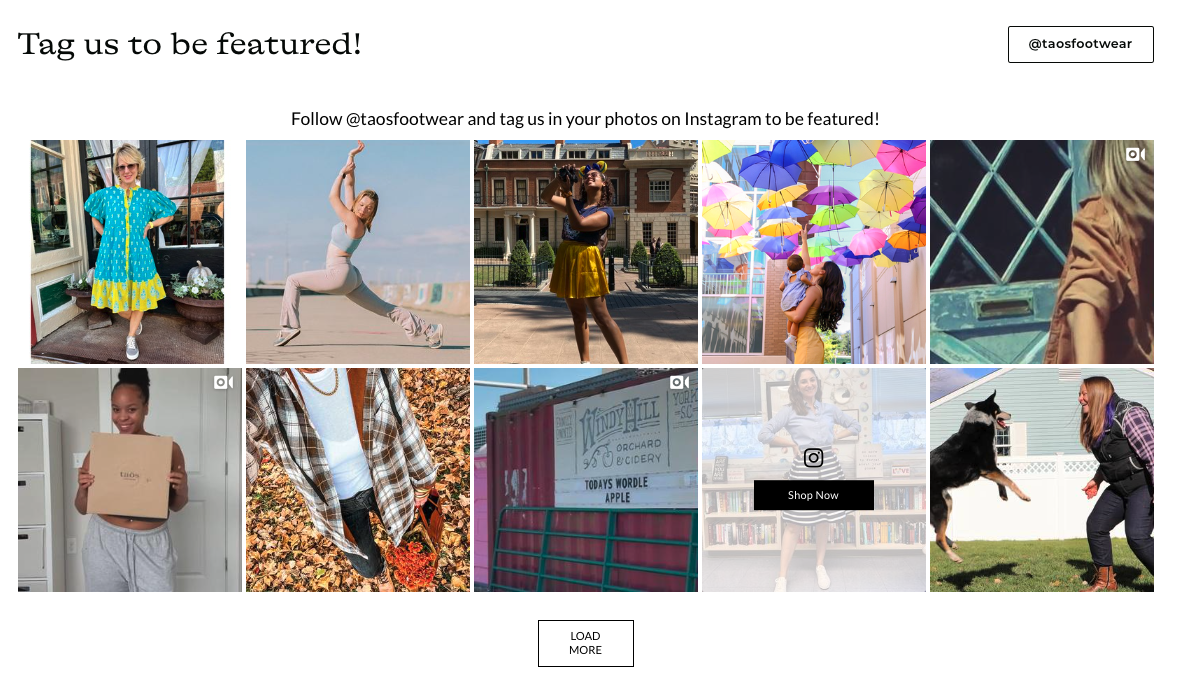
Task: Open photo of jumping dog and woman
Action: point(1042,480)
